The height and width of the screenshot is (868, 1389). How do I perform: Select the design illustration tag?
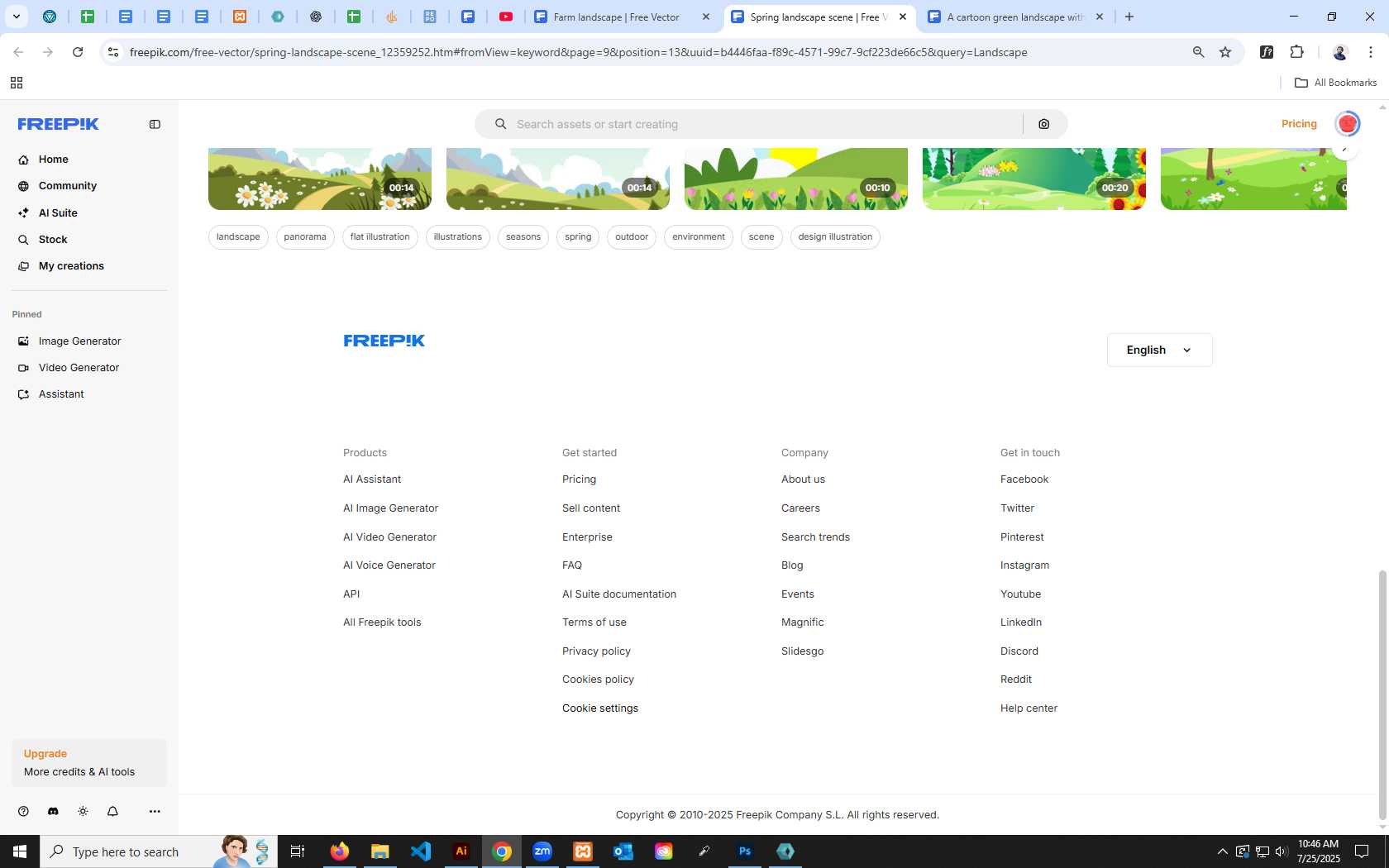tap(835, 237)
